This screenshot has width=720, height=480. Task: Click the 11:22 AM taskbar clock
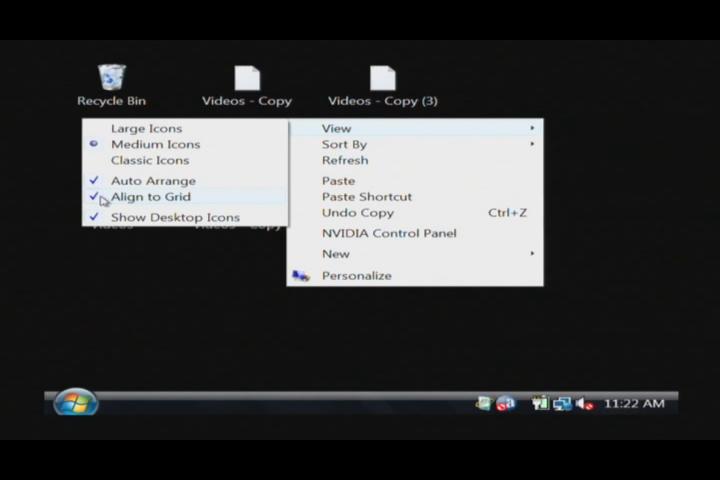(634, 404)
